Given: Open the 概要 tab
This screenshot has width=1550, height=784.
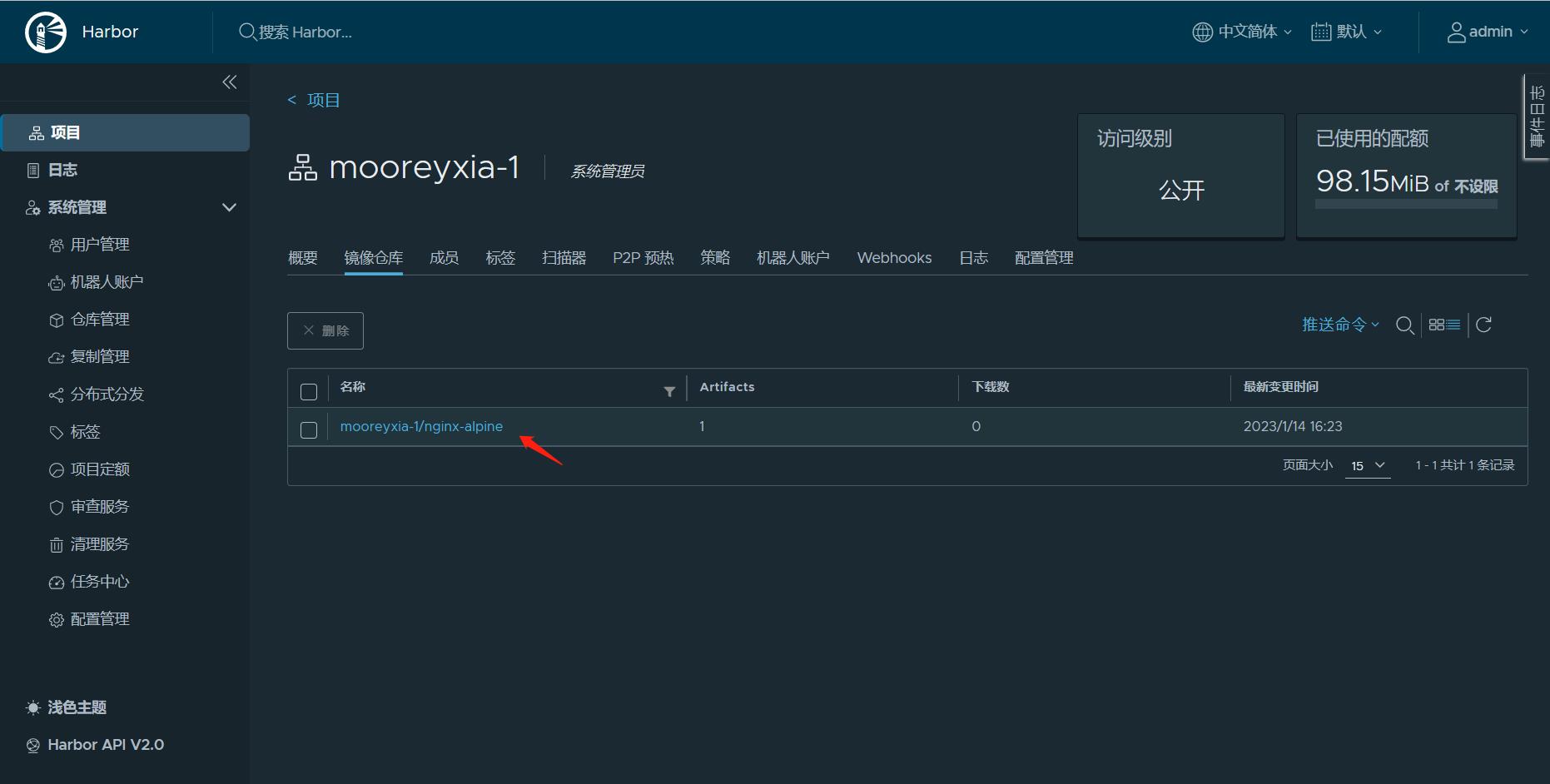Looking at the screenshot, I should click(x=303, y=258).
